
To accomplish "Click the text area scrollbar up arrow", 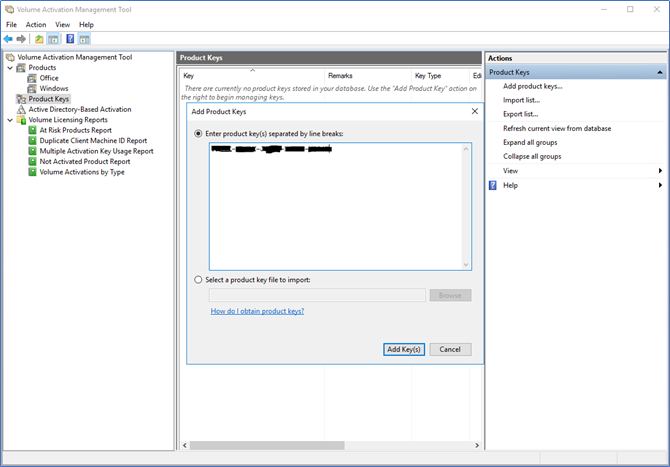I will pyautogui.click(x=466, y=149).
